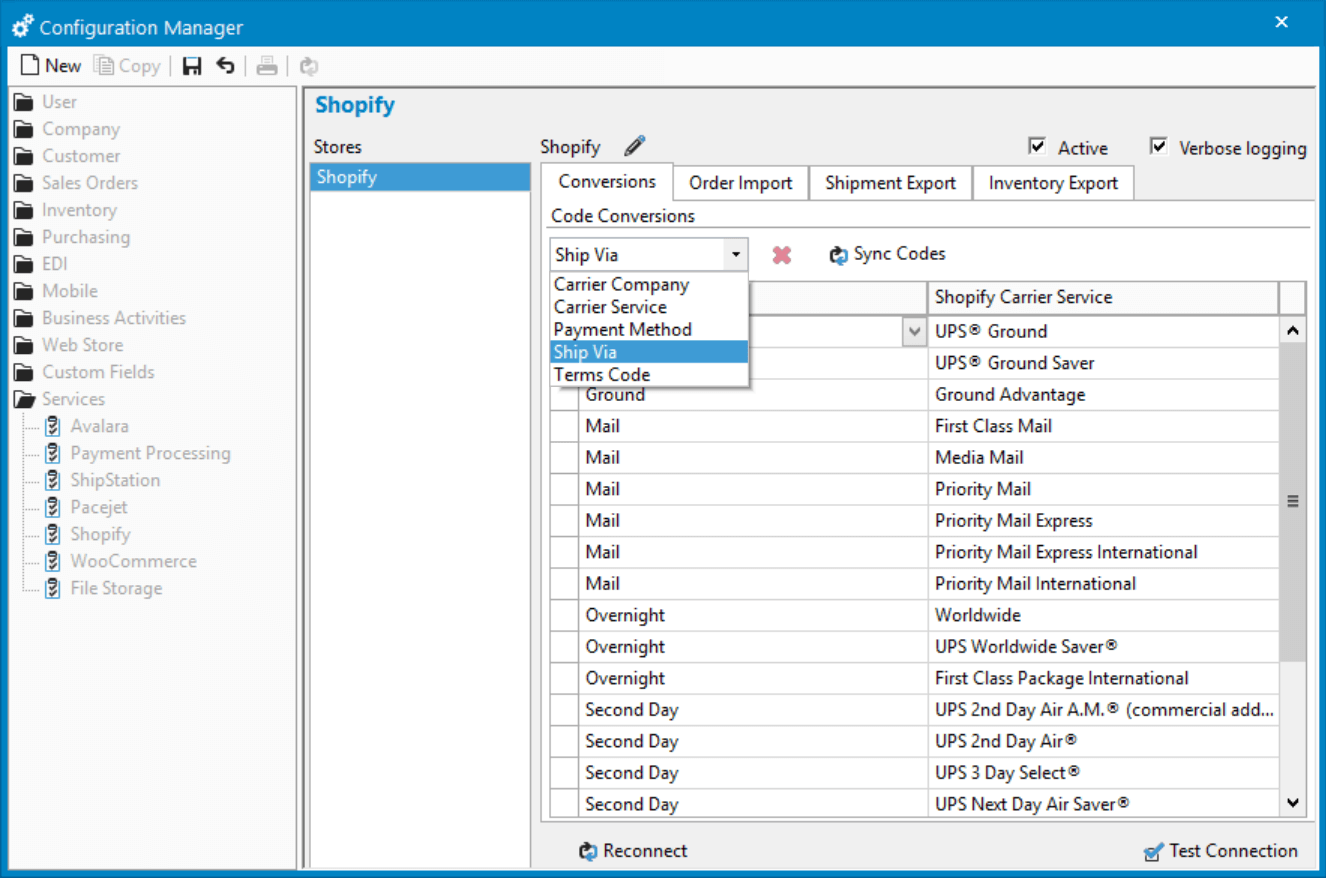1326x878 pixels.
Task: Switch to the Conversions tab
Action: [607, 182]
